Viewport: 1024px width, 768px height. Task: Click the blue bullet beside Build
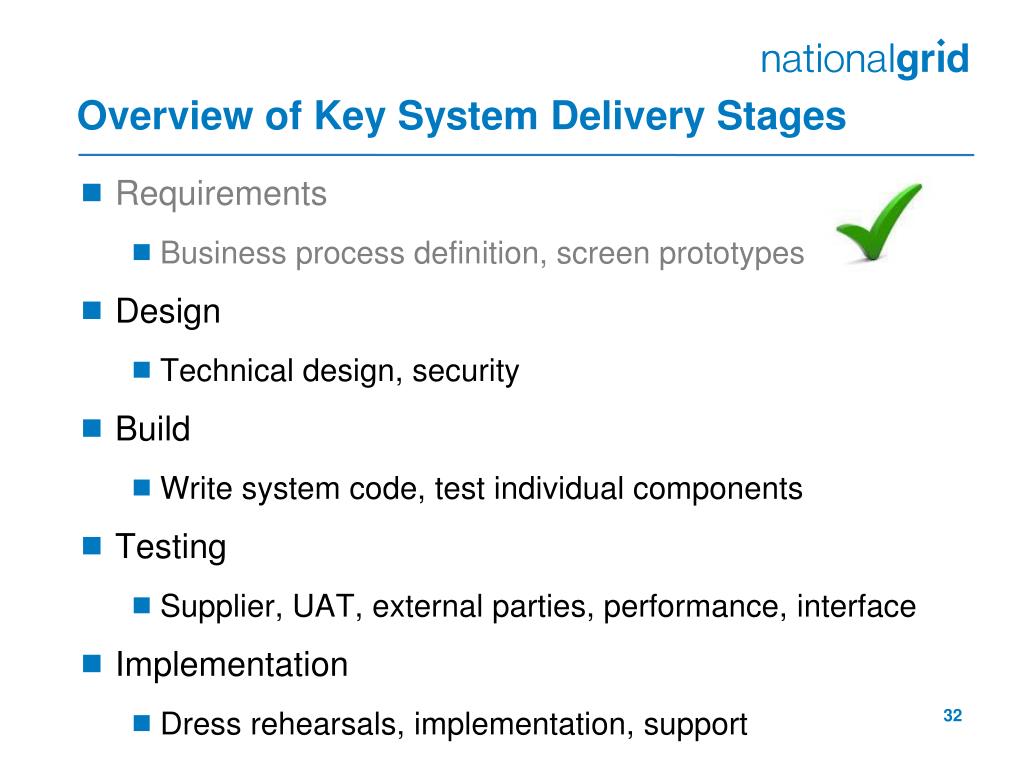click(x=92, y=428)
